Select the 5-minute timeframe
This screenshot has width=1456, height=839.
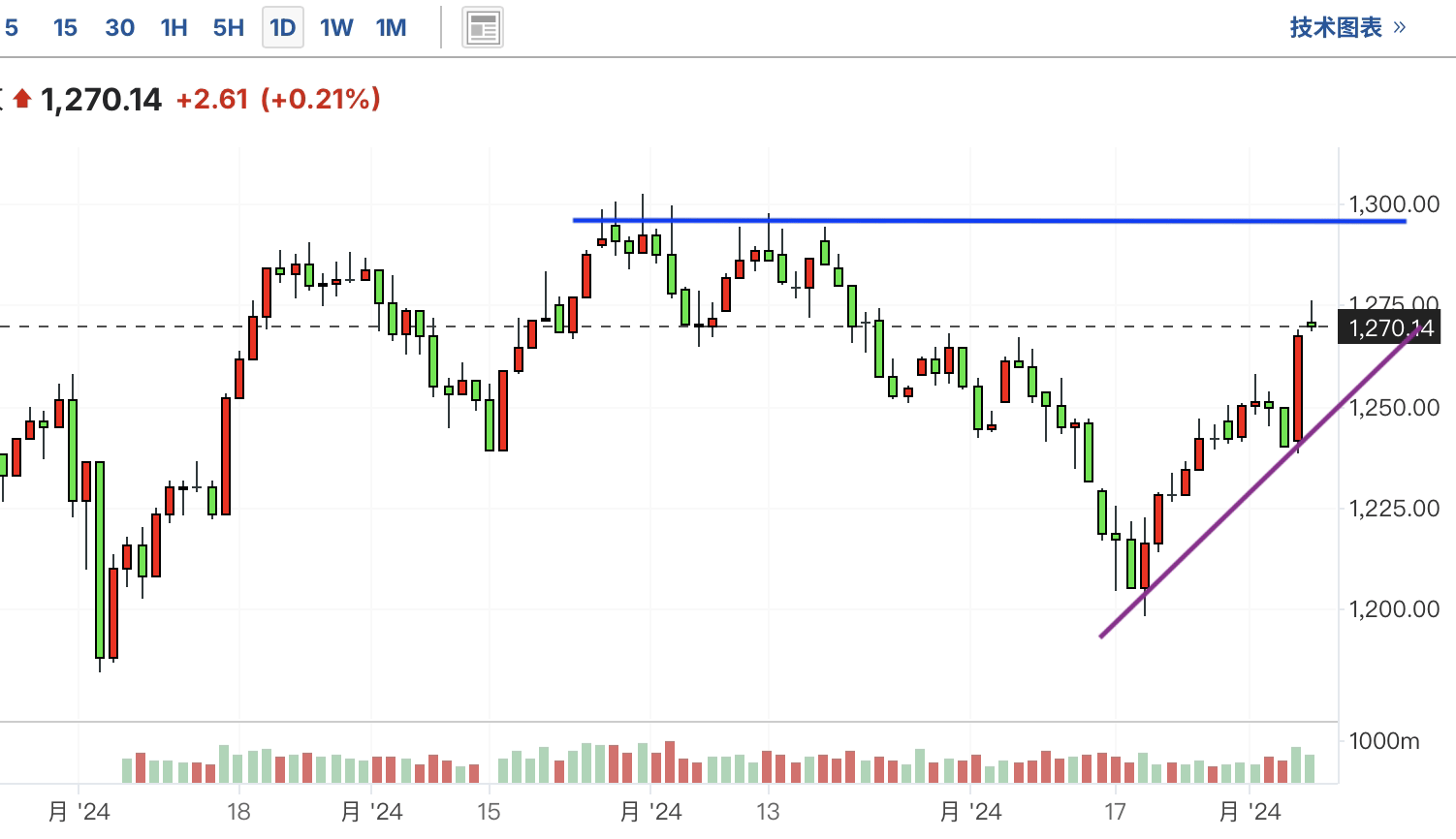(x=12, y=27)
